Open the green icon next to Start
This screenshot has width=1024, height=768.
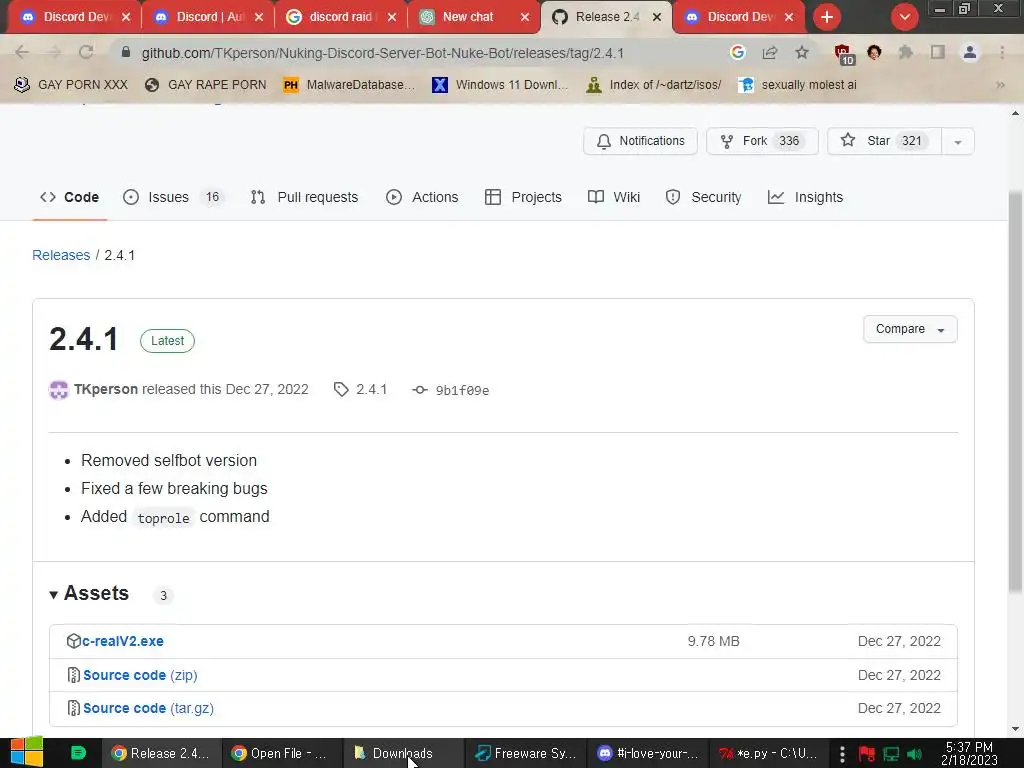(78, 753)
